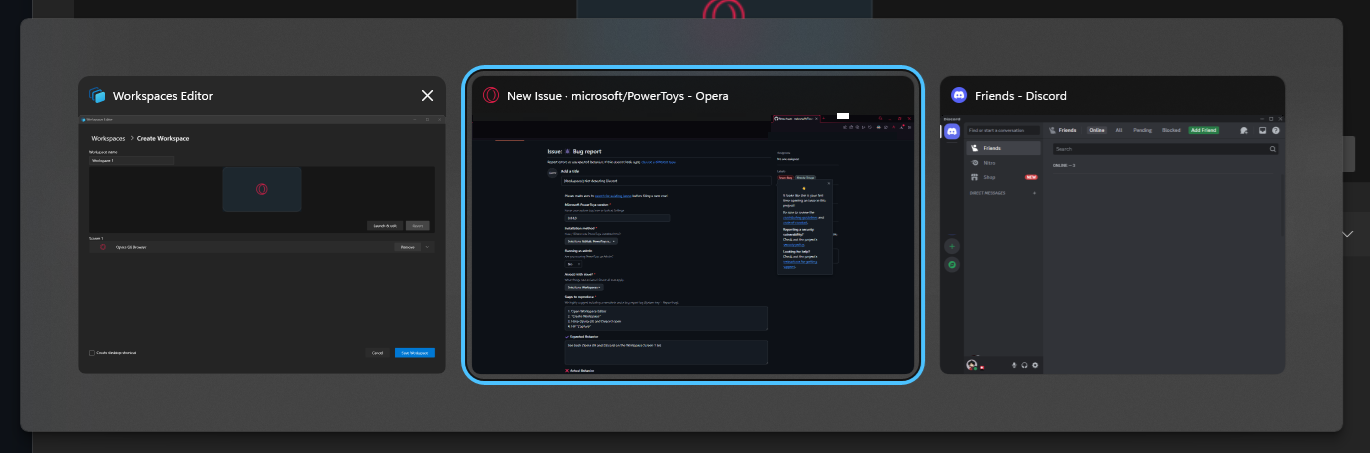Expand the chevron in the background window
This screenshot has height=453, width=1370.
pyautogui.click(x=1348, y=234)
